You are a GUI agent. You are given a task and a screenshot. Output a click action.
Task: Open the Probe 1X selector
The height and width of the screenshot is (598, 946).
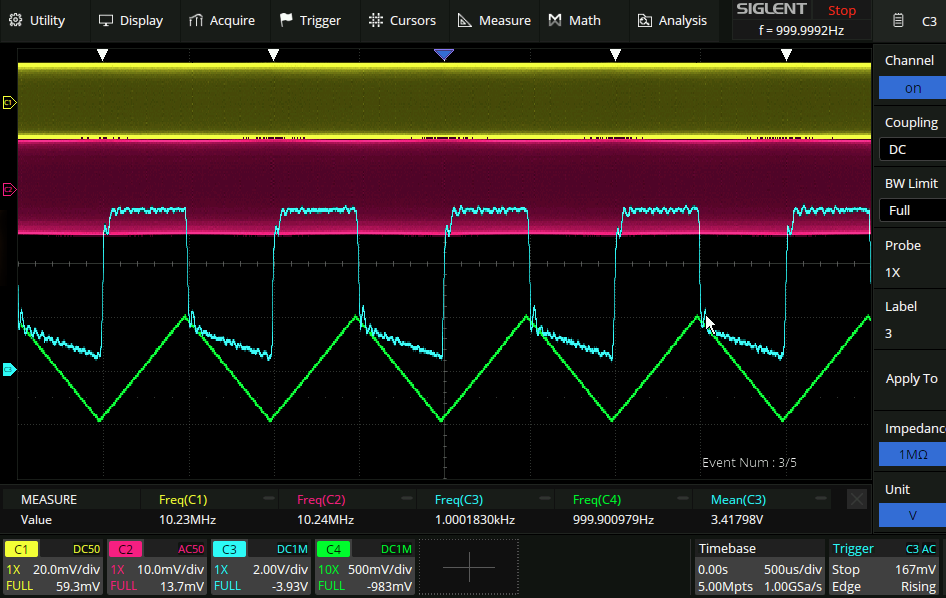[x=910, y=260]
